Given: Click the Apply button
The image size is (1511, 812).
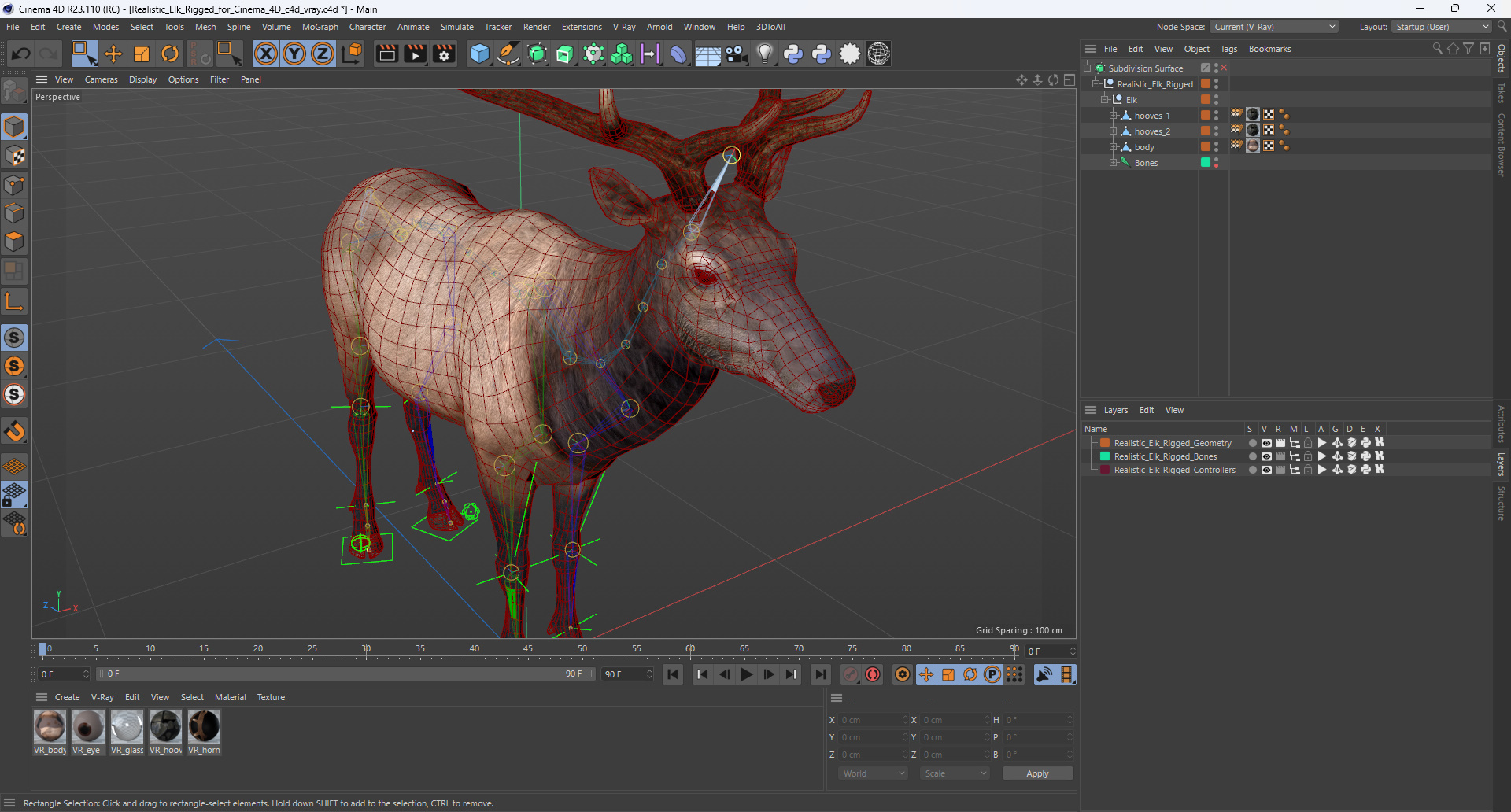Looking at the screenshot, I should [1037, 773].
